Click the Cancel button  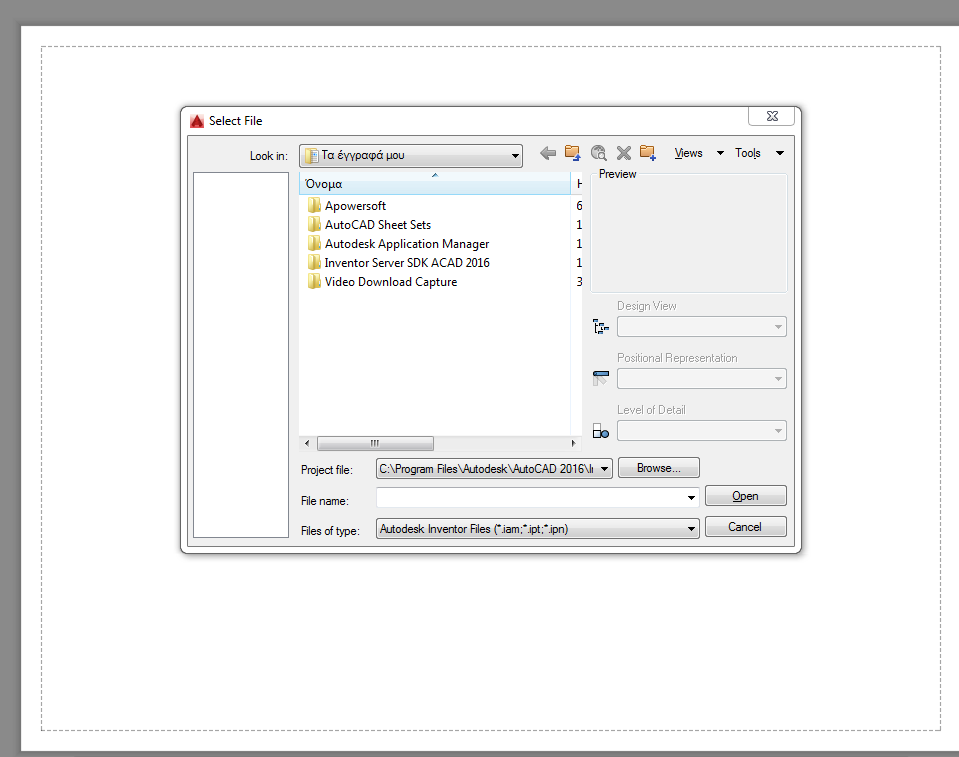(746, 526)
